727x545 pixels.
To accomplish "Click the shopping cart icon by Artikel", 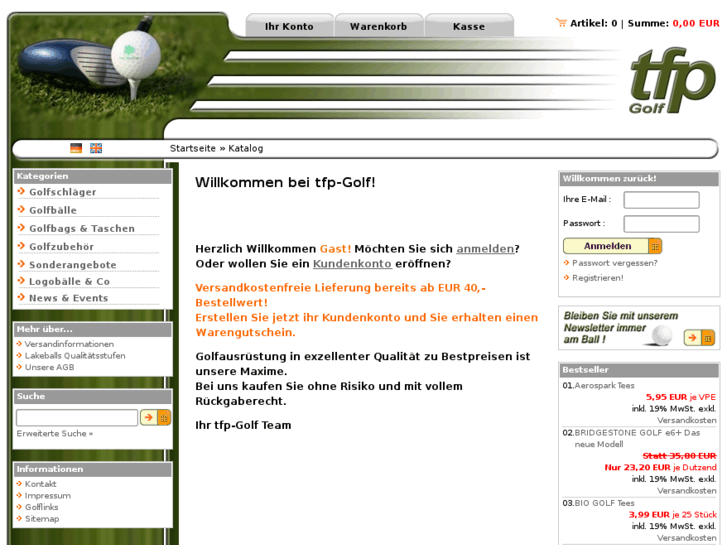I will pos(561,23).
